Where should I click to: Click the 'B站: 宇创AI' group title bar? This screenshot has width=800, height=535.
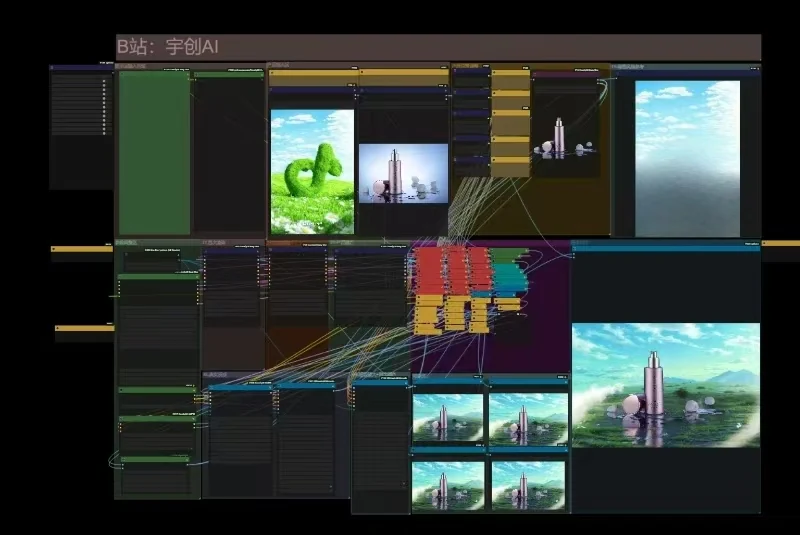click(438, 47)
